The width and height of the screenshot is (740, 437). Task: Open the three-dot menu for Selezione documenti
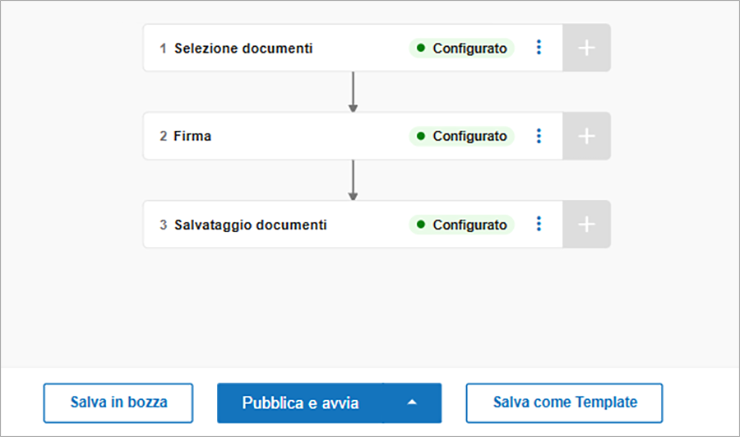539,48
